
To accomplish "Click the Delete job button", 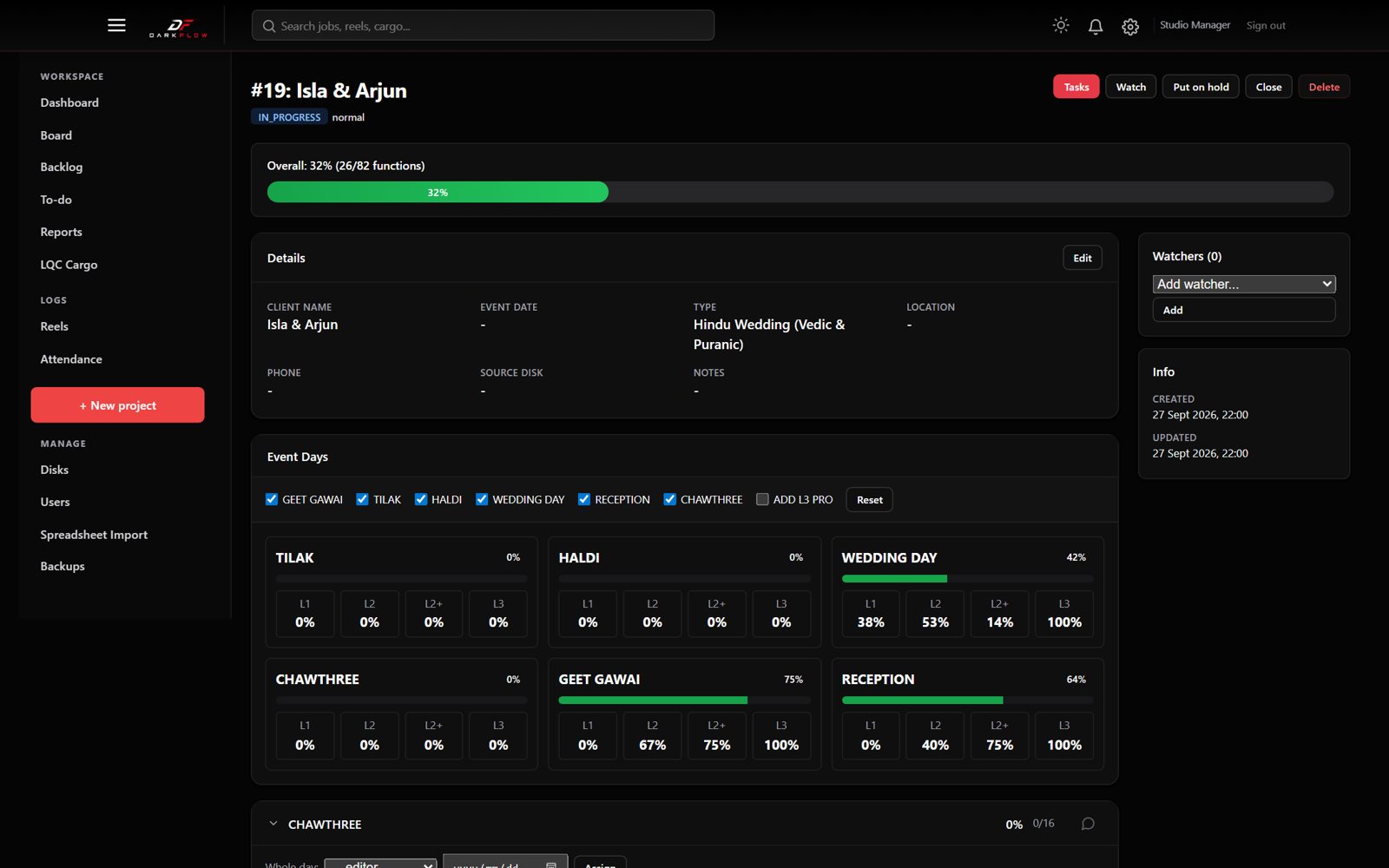I will click(1324, 87).
